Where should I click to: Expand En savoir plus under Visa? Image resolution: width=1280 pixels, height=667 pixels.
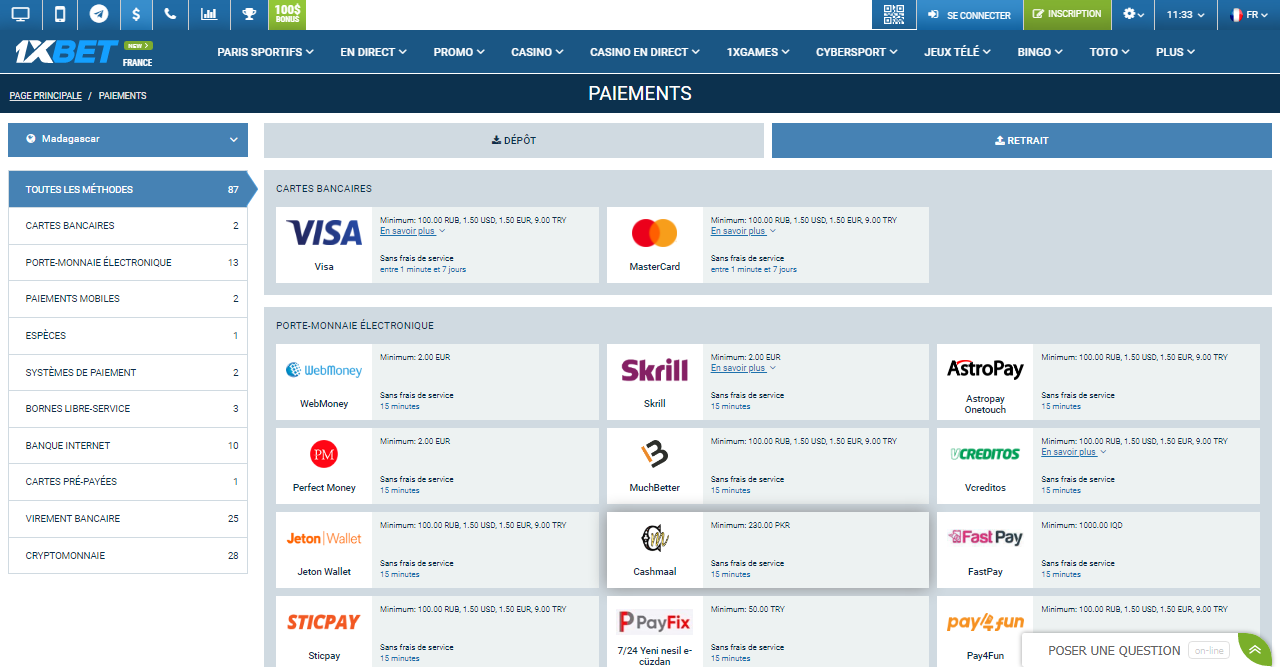click(412, 231)
